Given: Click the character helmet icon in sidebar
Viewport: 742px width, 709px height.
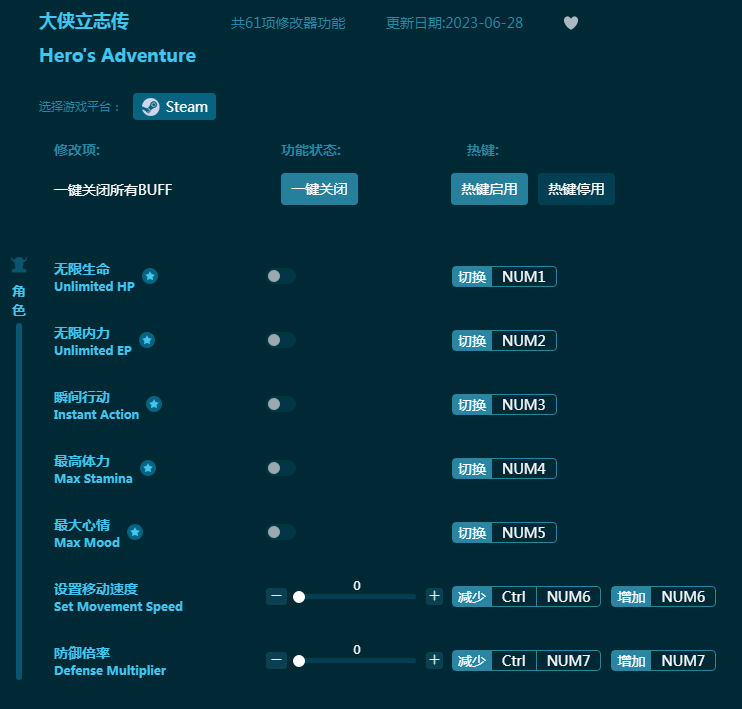Looking at the screenshot, I should pos(19,265).
